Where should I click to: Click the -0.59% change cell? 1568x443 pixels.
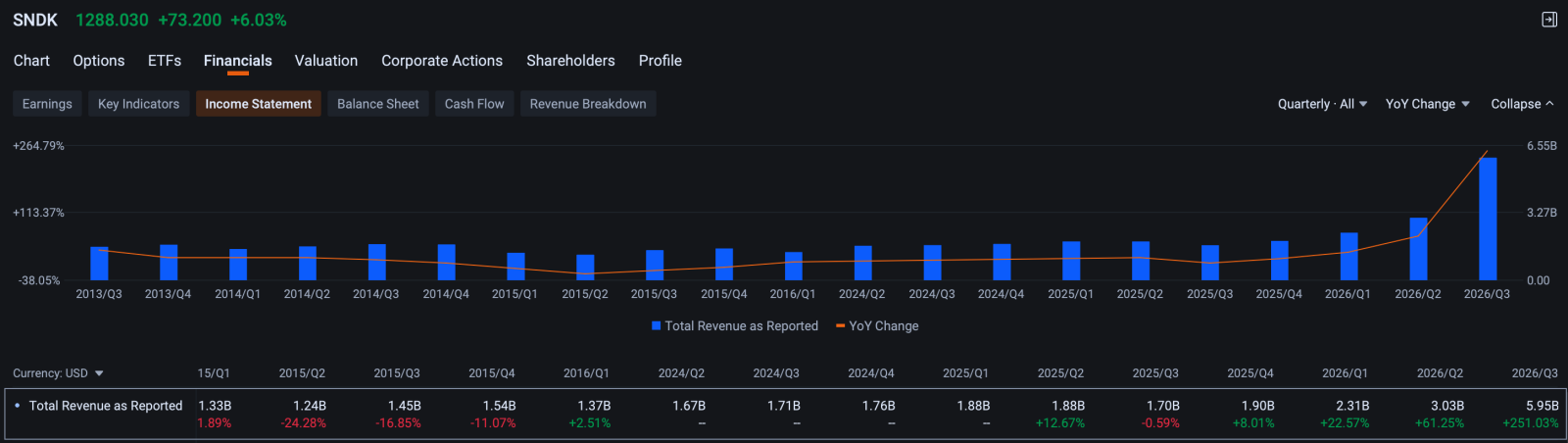[x=1160, y=423]
